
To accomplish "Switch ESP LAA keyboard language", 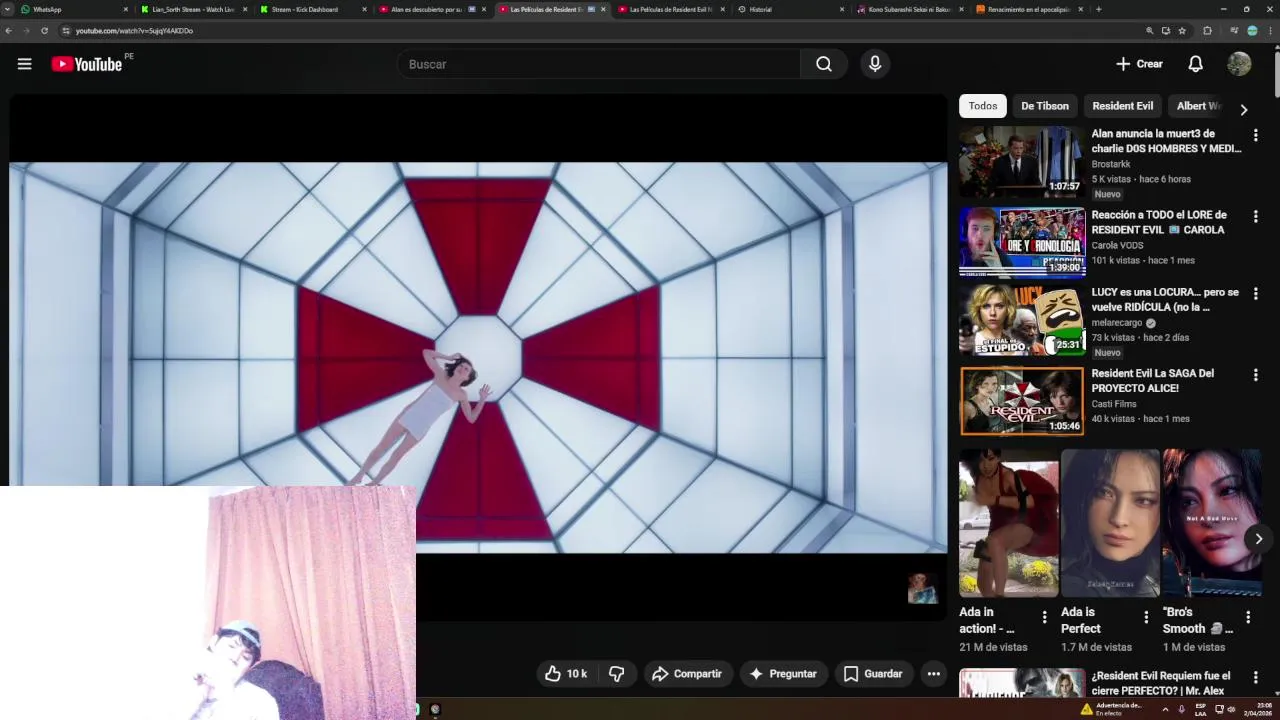I will click(1201, 709).
